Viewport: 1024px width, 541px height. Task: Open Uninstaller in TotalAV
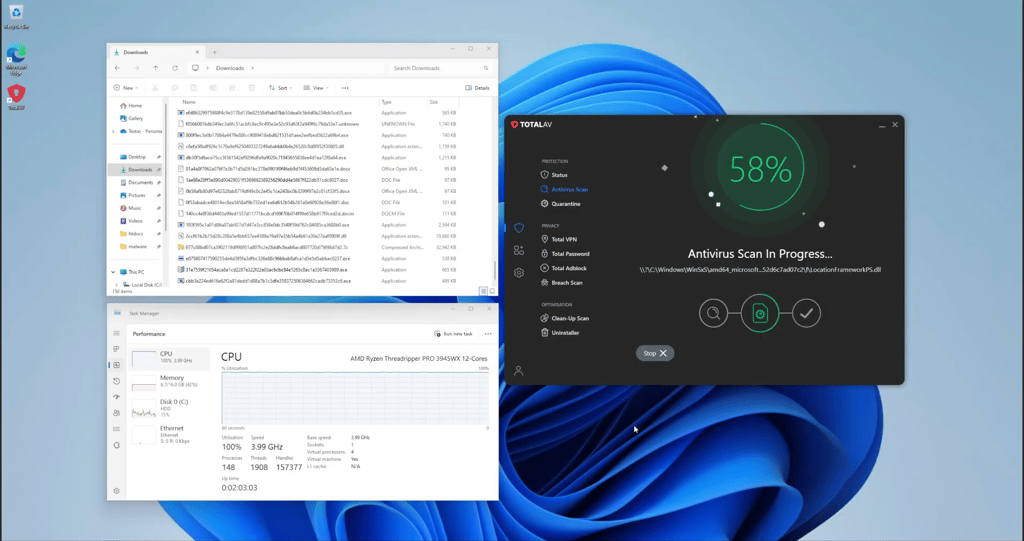[560, 333]
